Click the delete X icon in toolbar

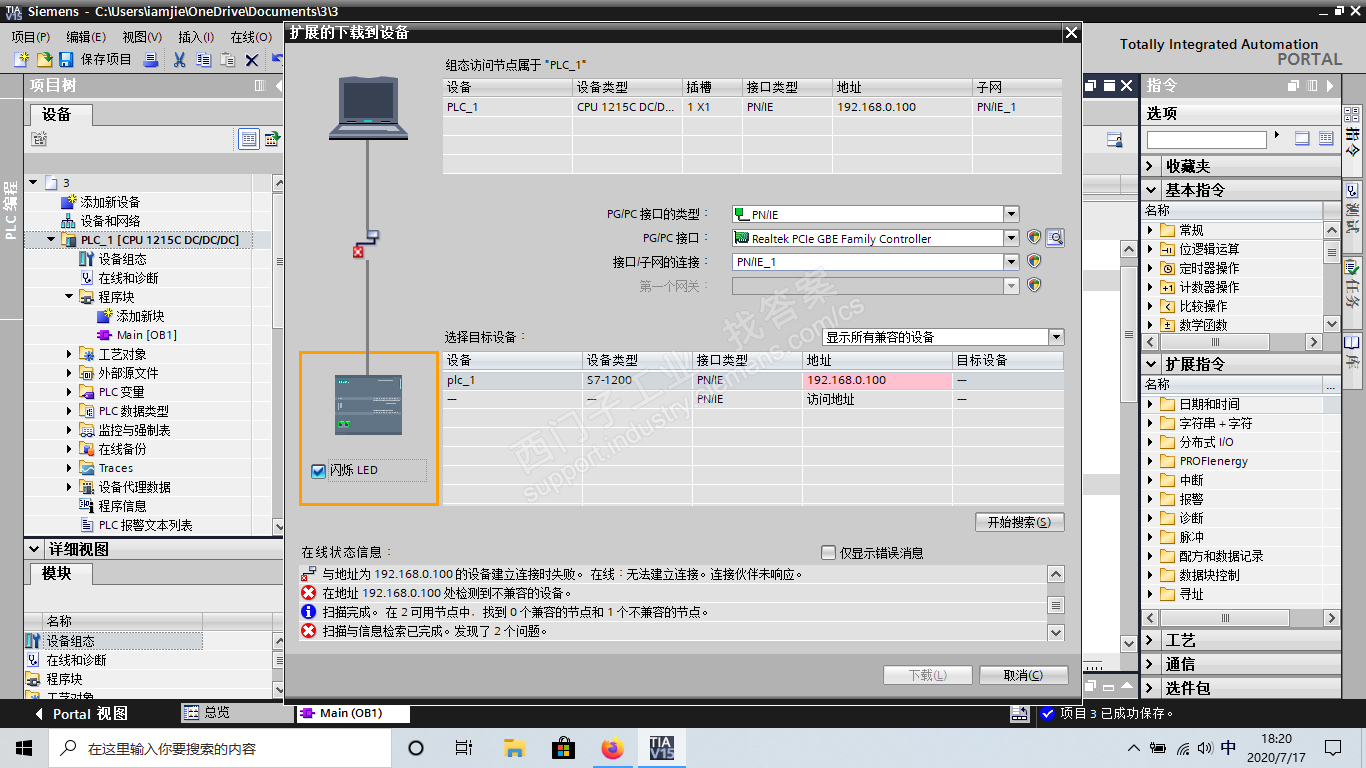click(252, 60)
